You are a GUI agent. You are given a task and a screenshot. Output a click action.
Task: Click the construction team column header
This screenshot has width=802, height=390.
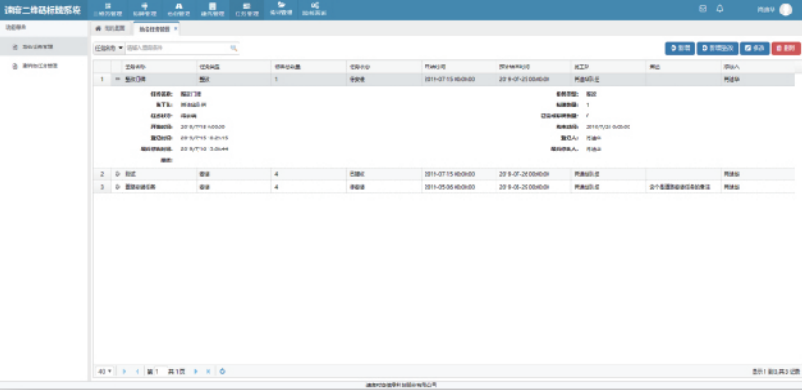[x=608, y=67]
